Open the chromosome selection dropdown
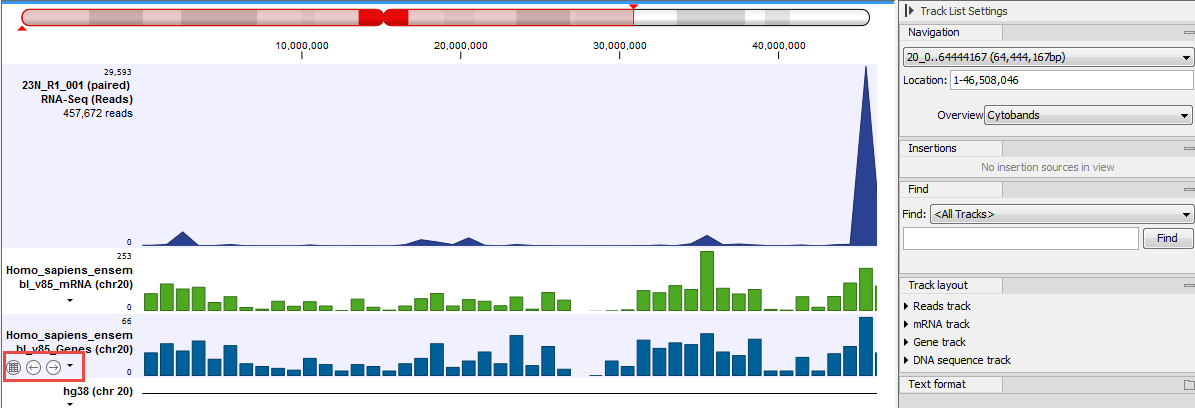Viewport: 1195px width, 408px height. (x=1047, y=58)
